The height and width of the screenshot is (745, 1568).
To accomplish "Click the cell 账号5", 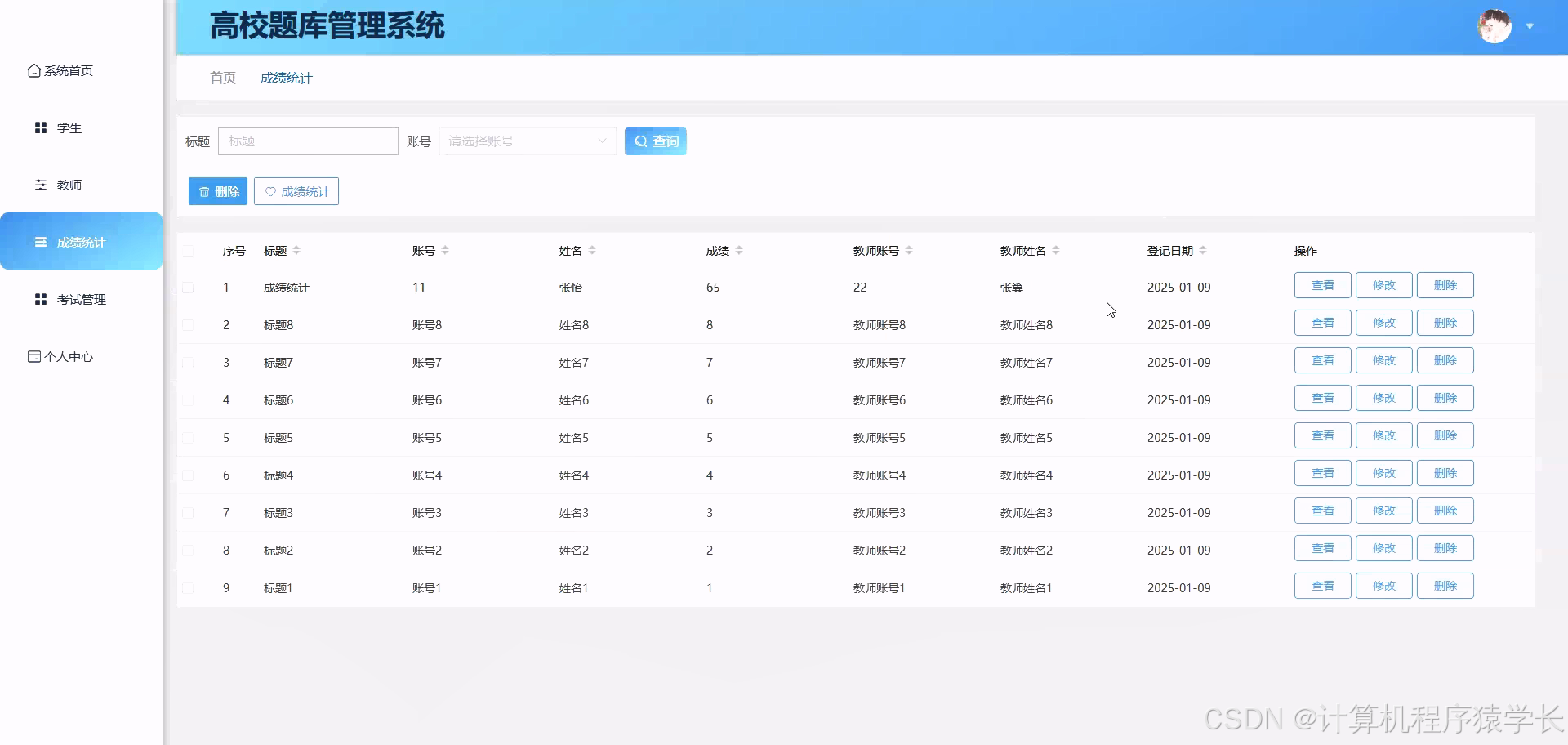I will [x=427, y=438].
